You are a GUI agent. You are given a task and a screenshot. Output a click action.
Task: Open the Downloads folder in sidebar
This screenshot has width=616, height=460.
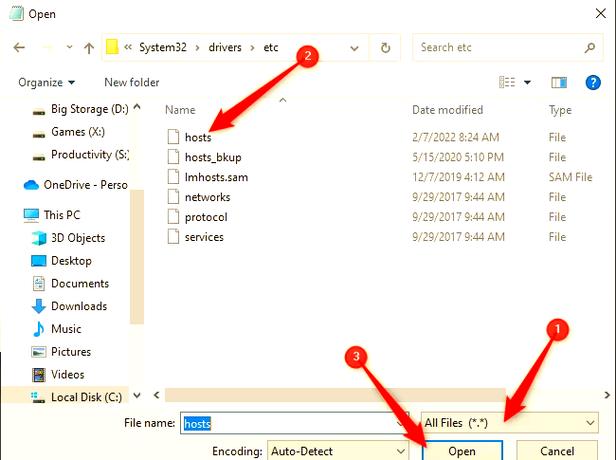click(x=78, y=306)
